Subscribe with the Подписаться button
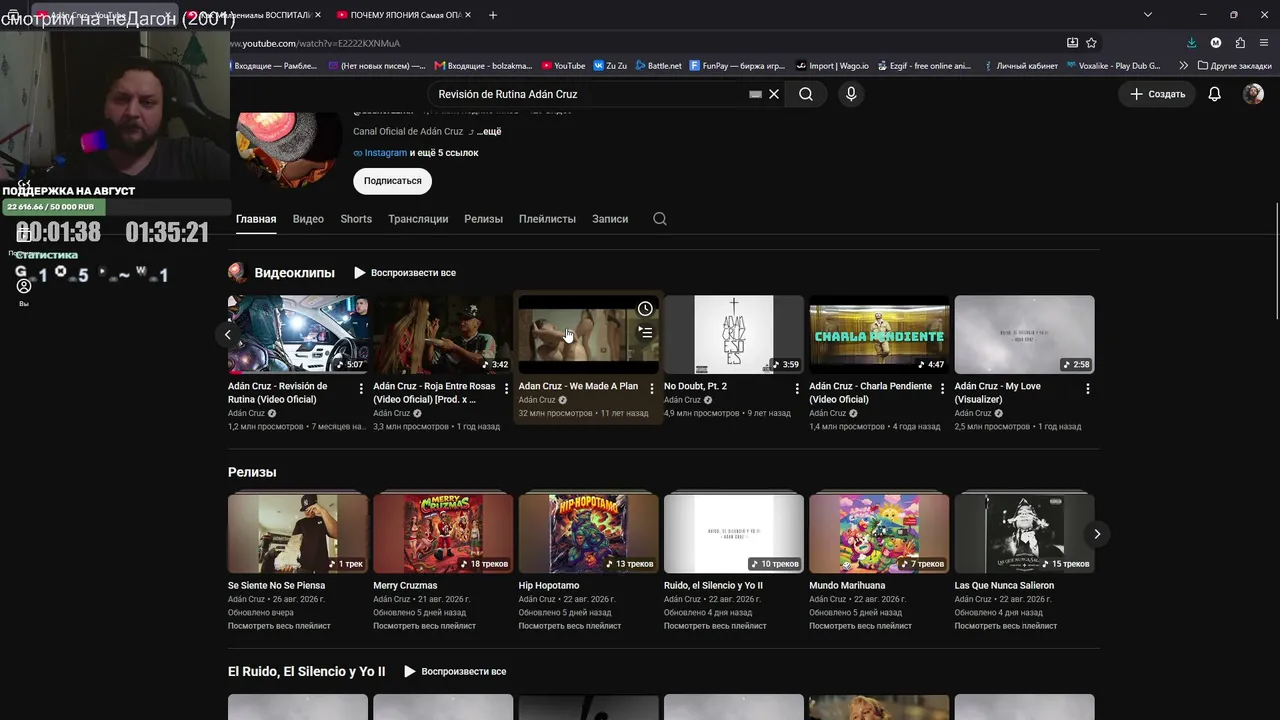Viewport: 1280px width, 720px height. (392, 181)
